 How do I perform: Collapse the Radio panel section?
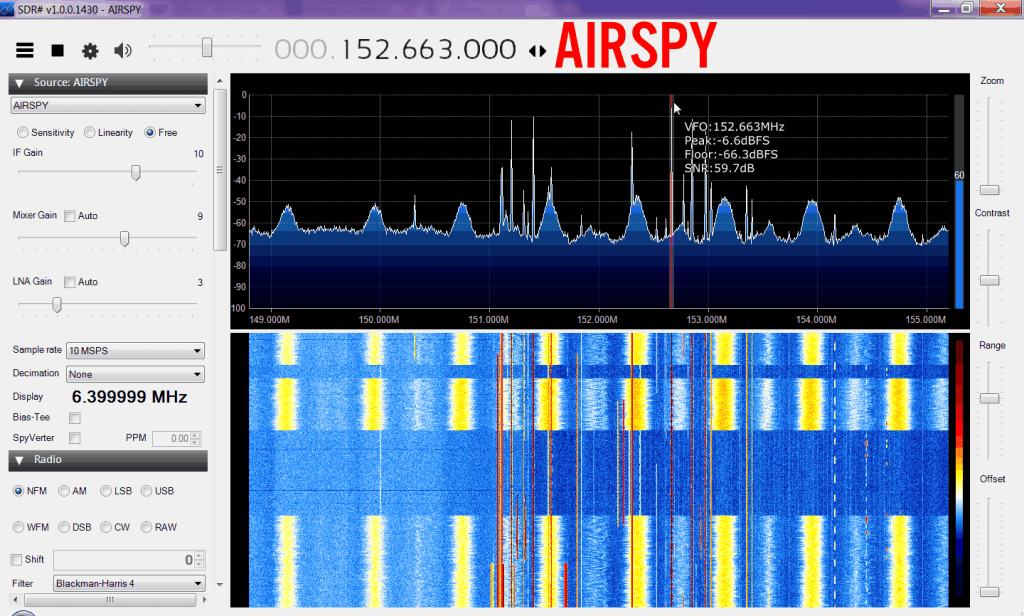point(19,460)
